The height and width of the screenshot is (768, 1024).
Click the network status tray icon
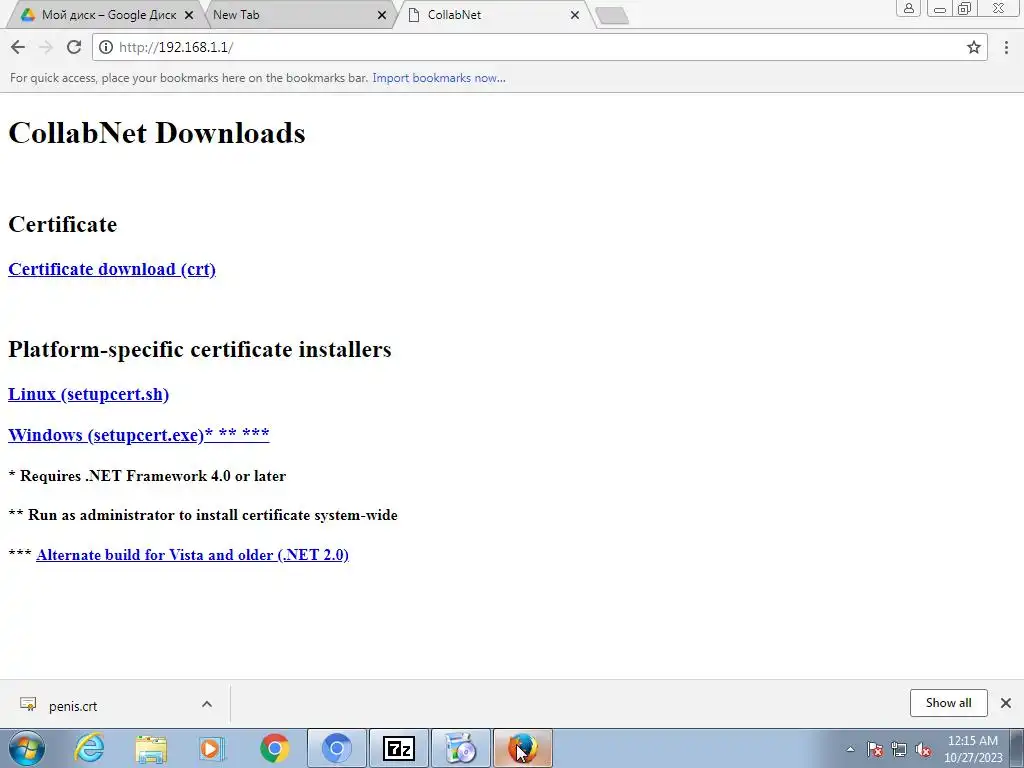click(x=899, y=749)
